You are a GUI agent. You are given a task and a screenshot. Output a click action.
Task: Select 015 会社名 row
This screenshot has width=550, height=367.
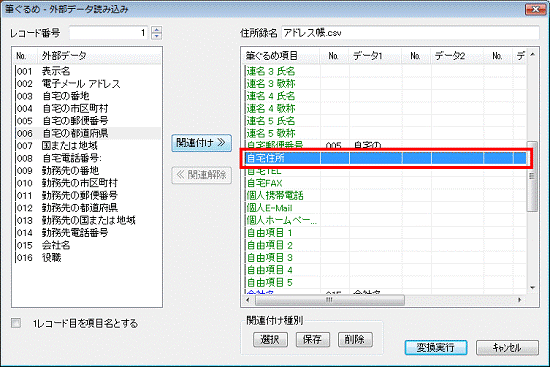[88, 245]
